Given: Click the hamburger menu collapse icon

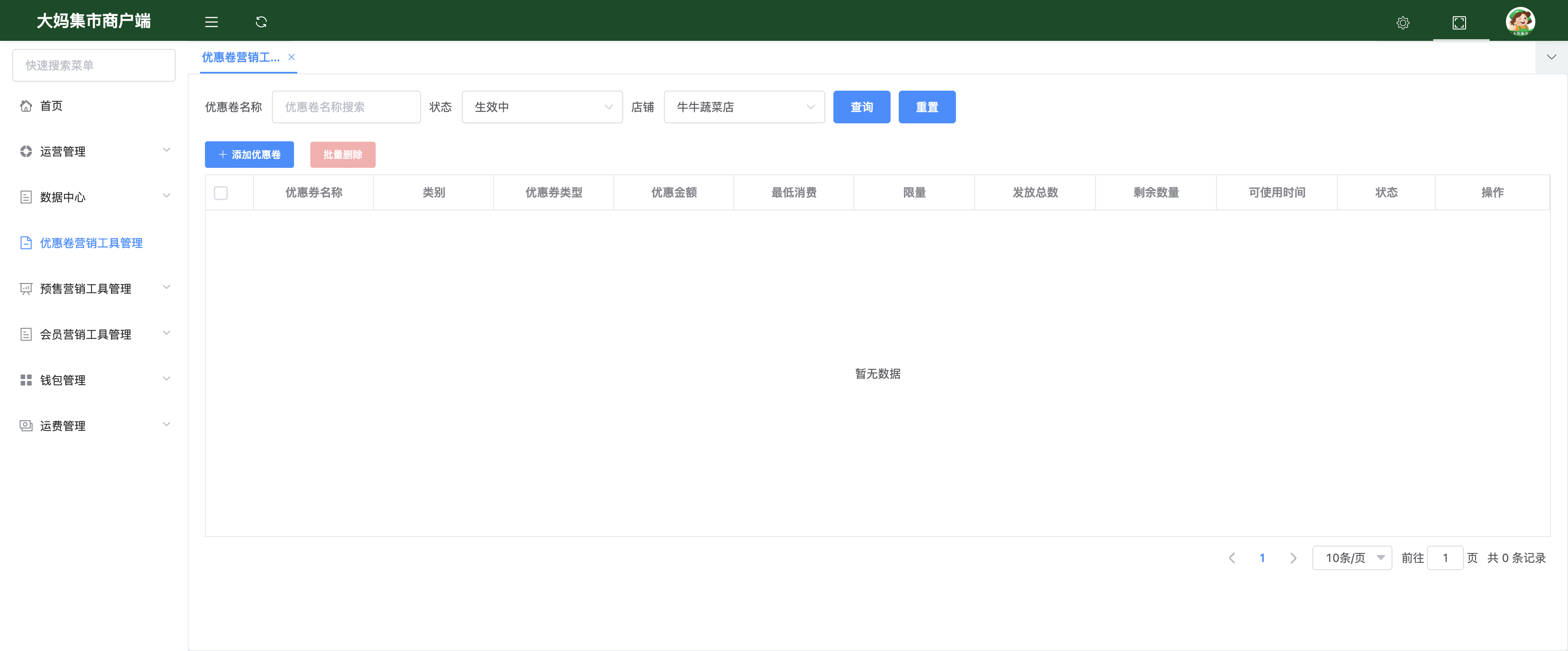Looking at the screenshot, I should (x=211, y=22).
